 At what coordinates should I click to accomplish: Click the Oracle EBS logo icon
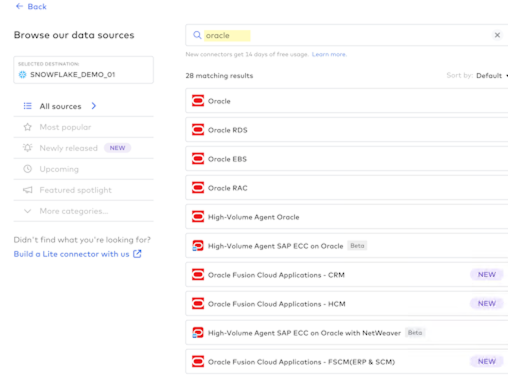(198, 159)
